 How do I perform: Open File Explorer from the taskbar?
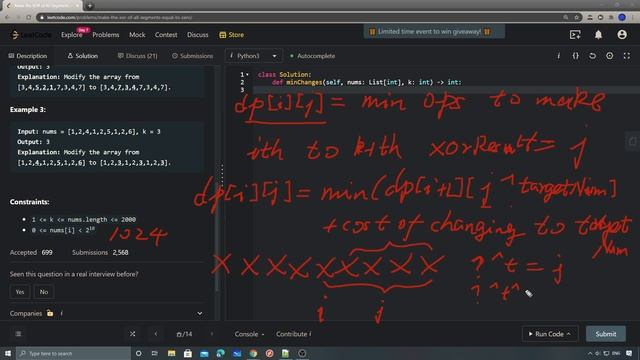[x=171, y=353]
